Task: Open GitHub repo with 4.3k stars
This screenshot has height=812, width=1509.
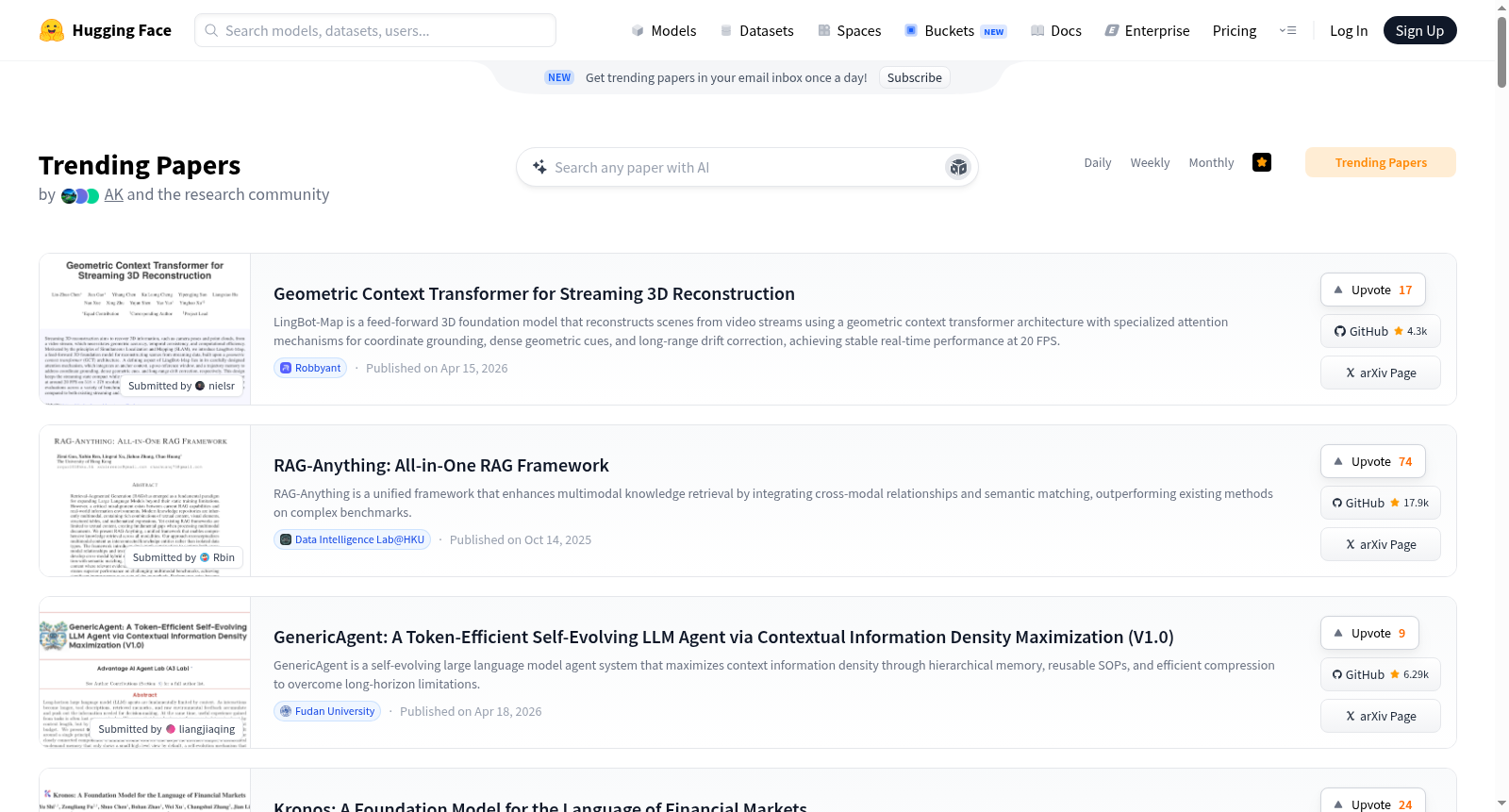Action: click(1381, 331)
